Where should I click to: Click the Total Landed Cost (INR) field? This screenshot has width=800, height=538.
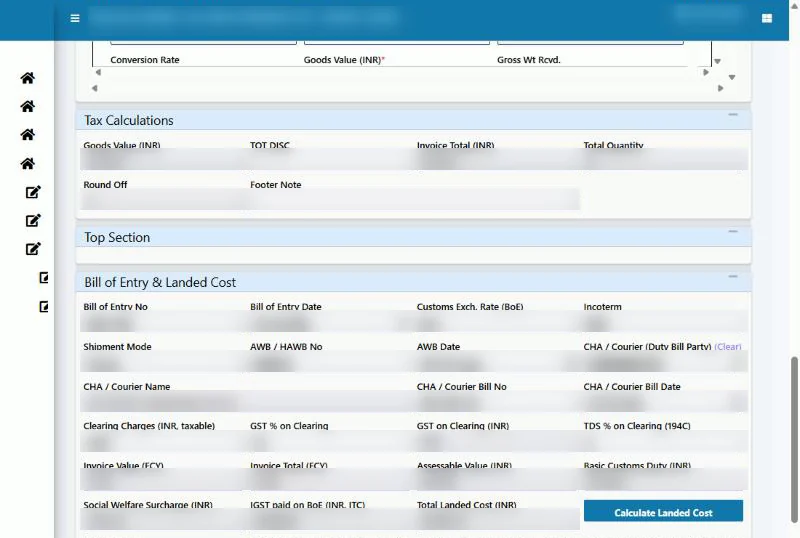(x=497, y=519)
